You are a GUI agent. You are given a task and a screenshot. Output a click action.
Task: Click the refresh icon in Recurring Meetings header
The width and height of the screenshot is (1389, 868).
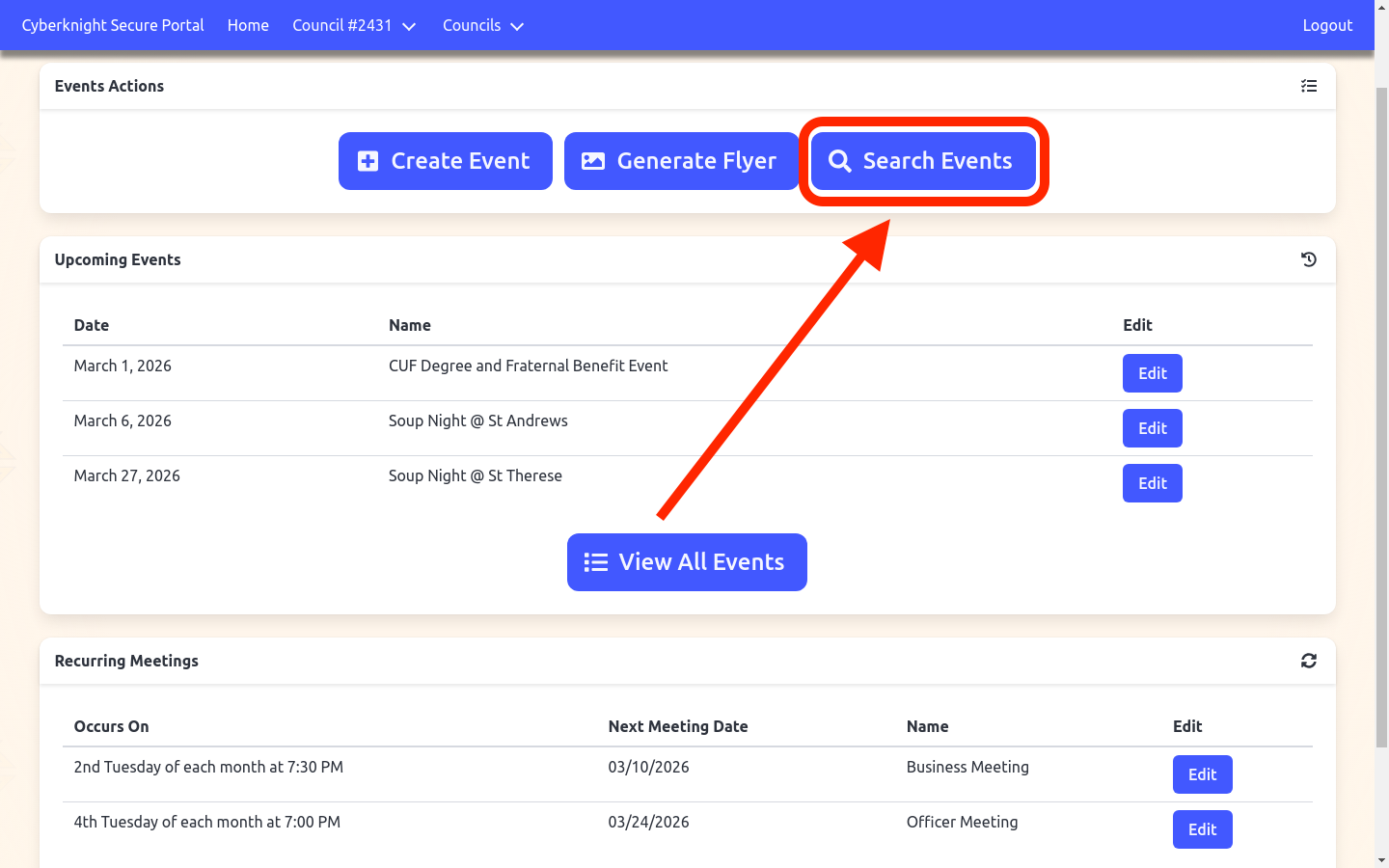(x=1308, y=661)
